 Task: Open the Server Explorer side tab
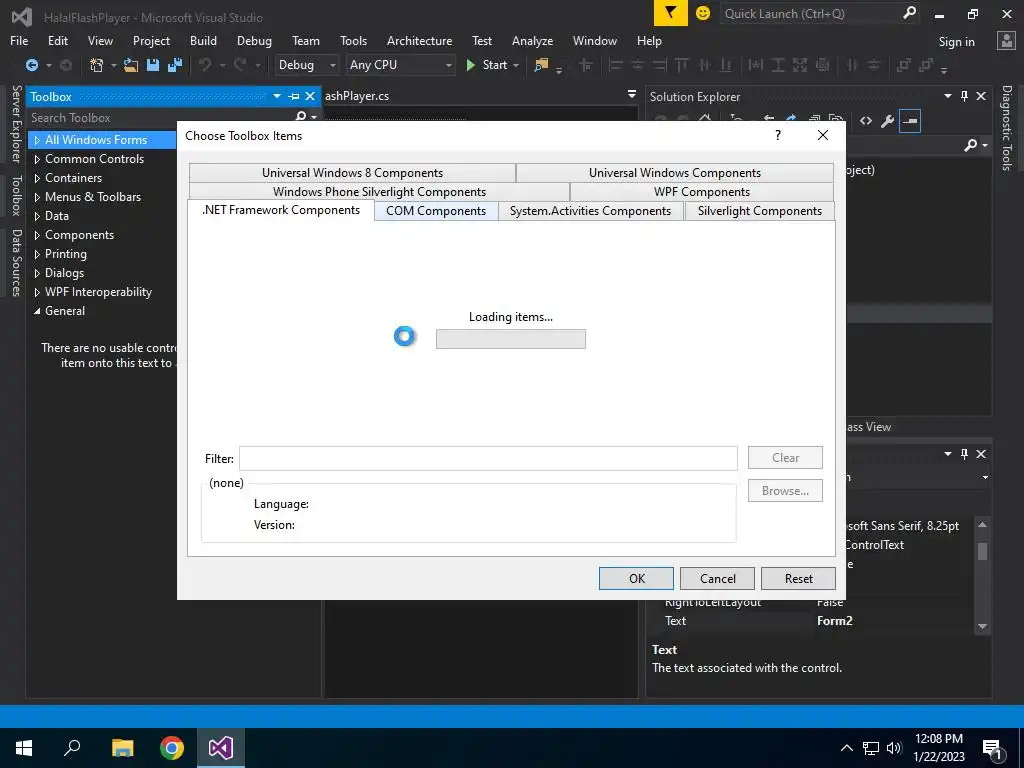point(16,124)
